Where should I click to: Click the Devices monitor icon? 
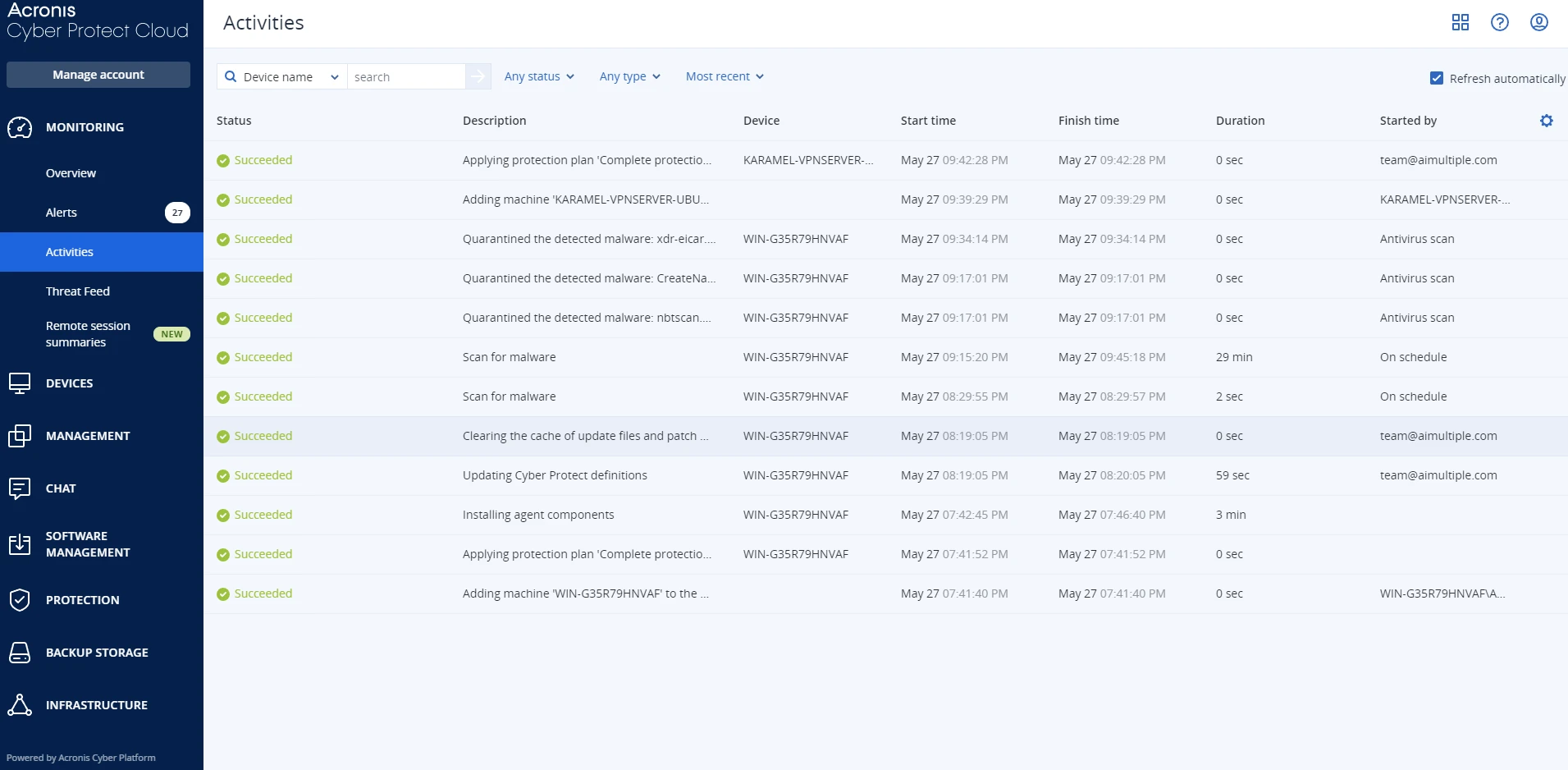20,383
